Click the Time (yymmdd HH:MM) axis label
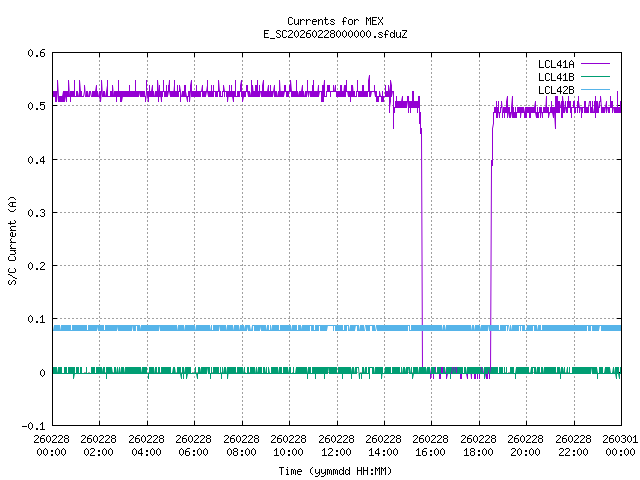Screen dimensions: 640x480 (x=336, y=471)
